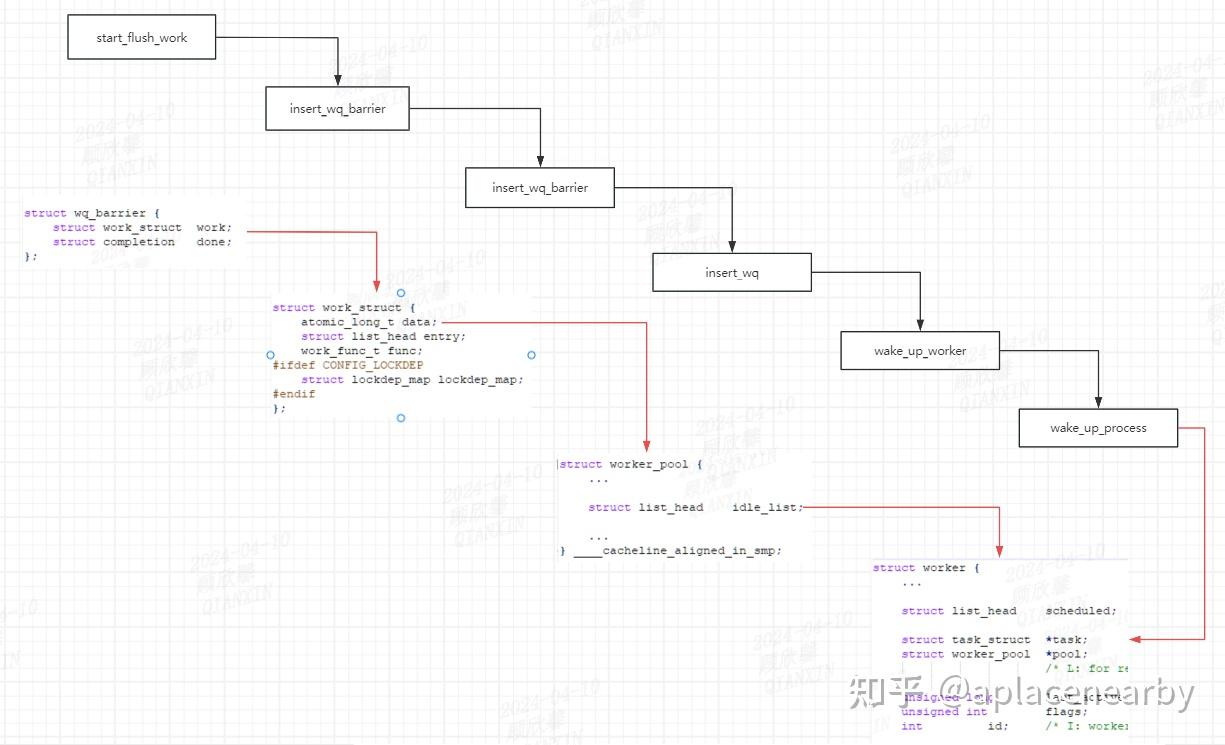This screenshot has height=745, width=1225.
Task: Click the comment "/* L: for re"
Action: (1087, 669)
